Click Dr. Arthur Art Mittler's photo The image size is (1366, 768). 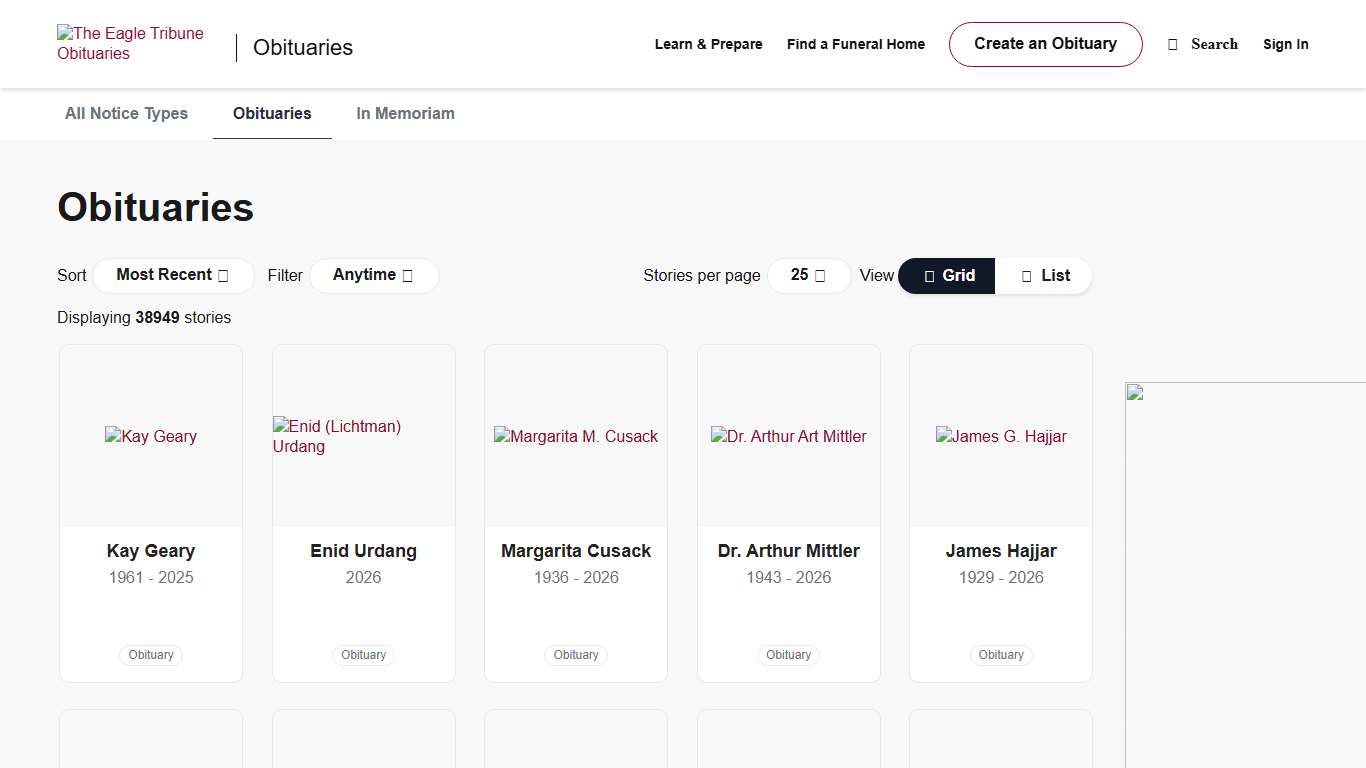788,436
